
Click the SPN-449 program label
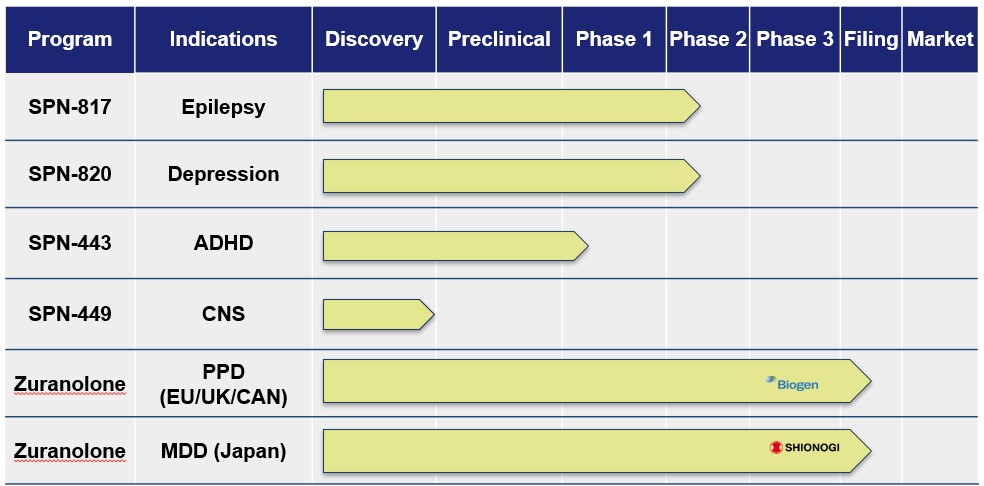70,314
